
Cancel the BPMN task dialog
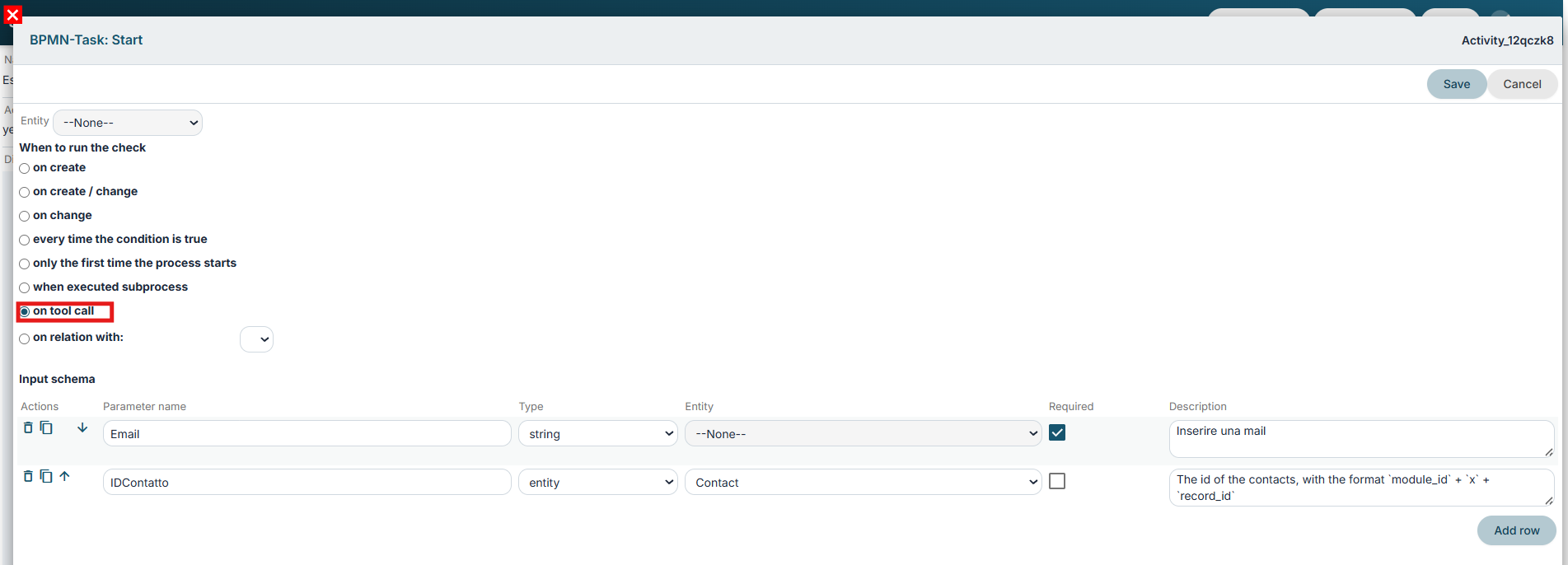[1522, 84]
